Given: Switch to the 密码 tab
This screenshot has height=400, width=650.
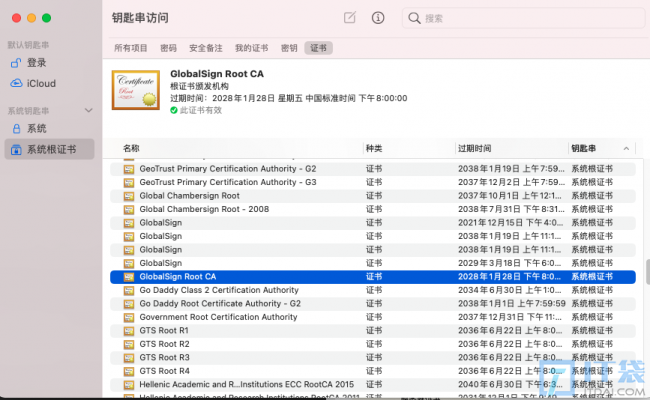Looking at the screenshot, I should 168,48.
